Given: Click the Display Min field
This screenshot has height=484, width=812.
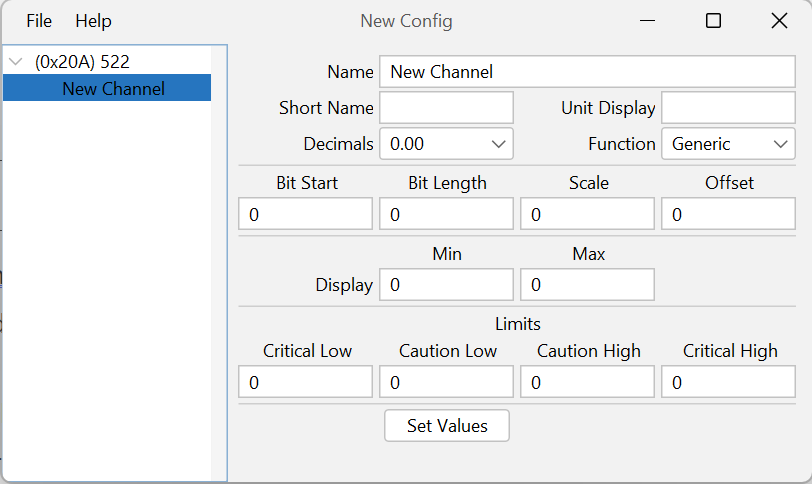Looking at the screenshot, I should point(446,285).
